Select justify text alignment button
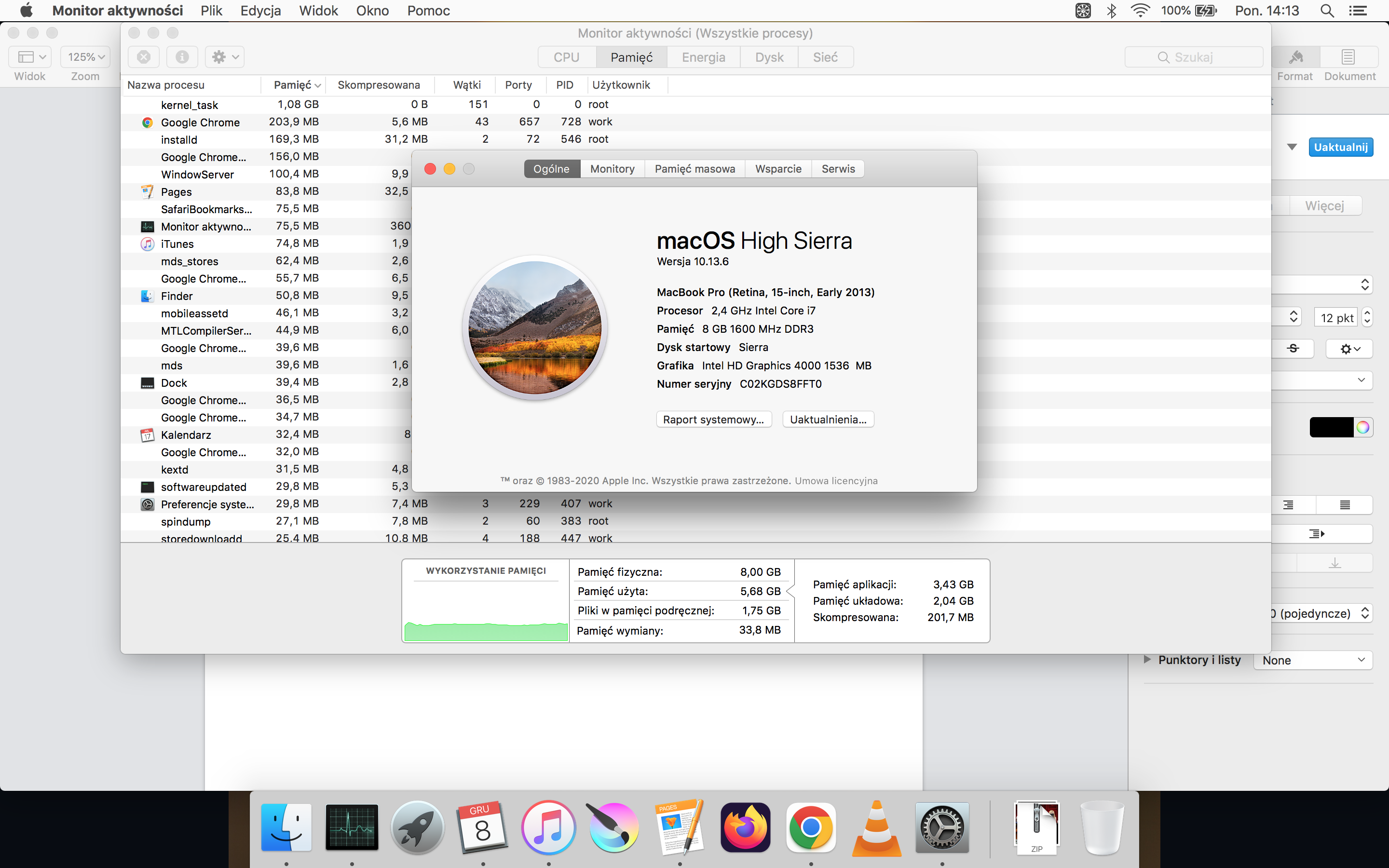This screenshot has width=1389, height=868. (1345, 504)
